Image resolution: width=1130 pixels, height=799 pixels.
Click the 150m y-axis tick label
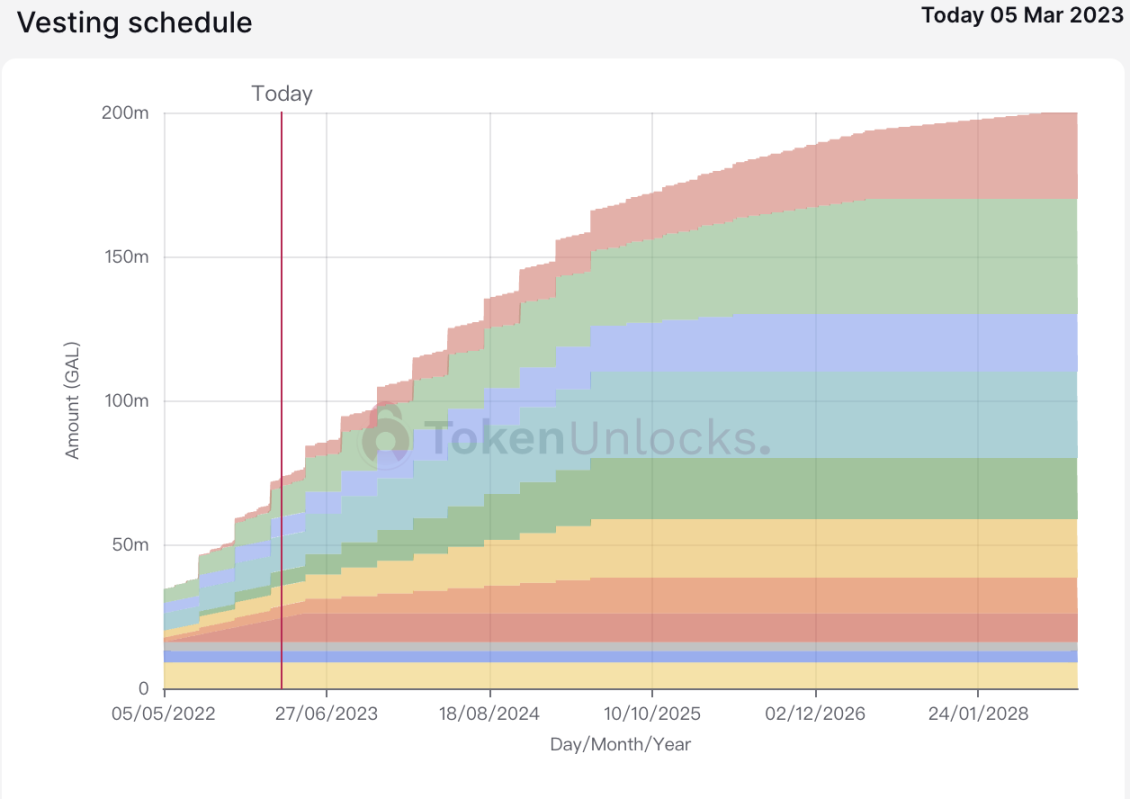(x=127, y=257)
